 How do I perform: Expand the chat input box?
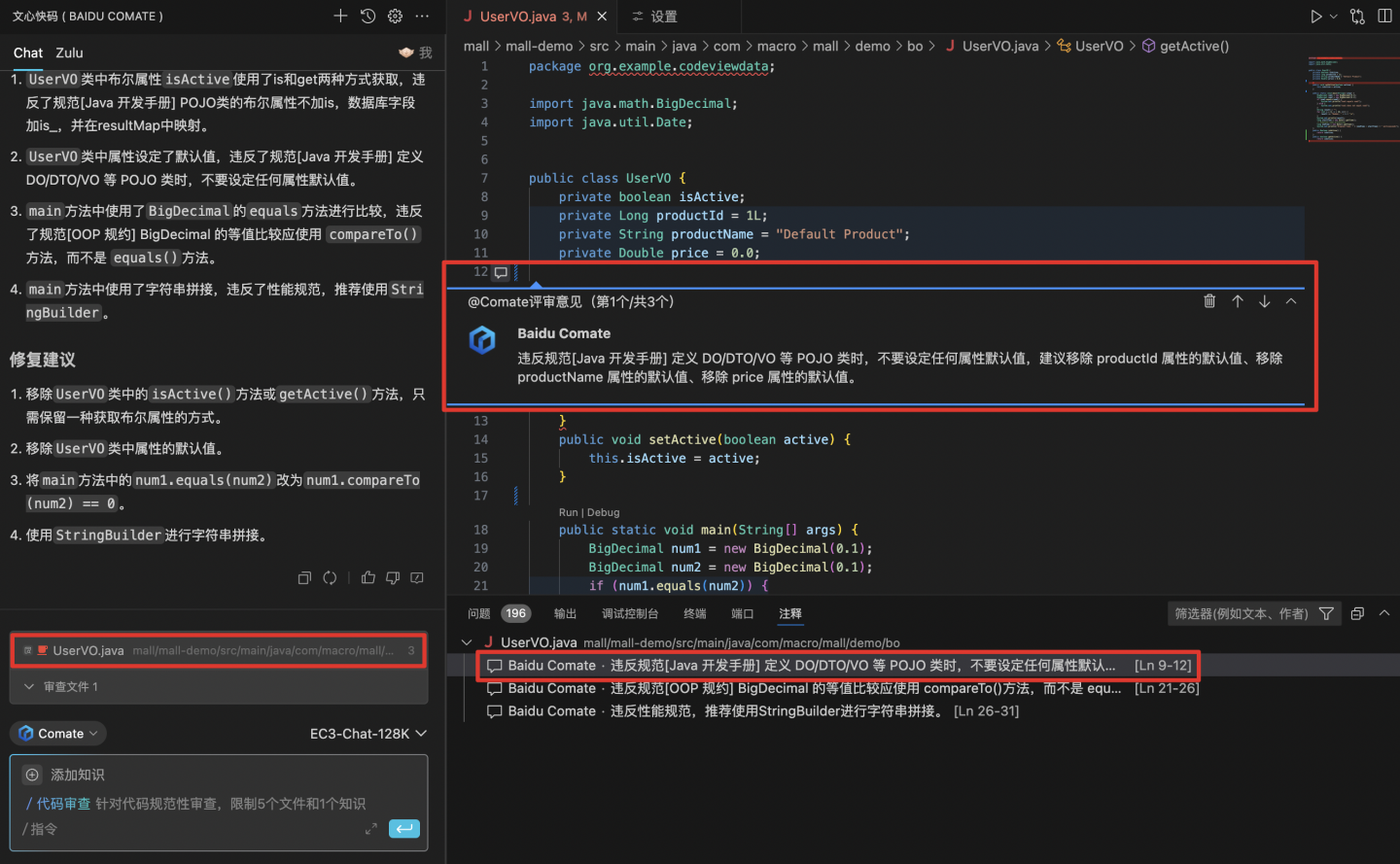pyautogui.click(x=370, y=828)
